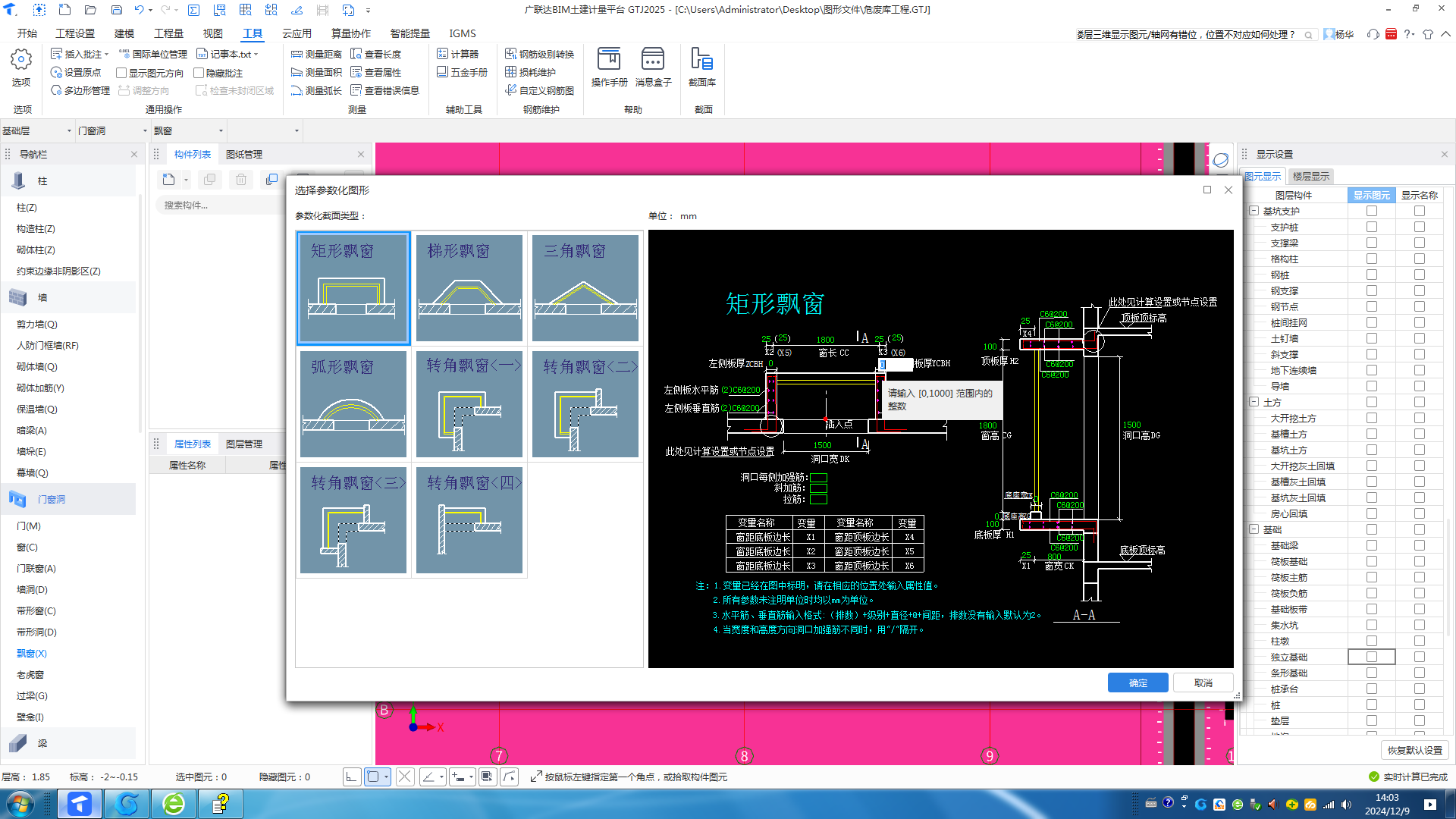Click the open folder icon in title bar
The image size is (1456, 819).
(x=90, y=10)
